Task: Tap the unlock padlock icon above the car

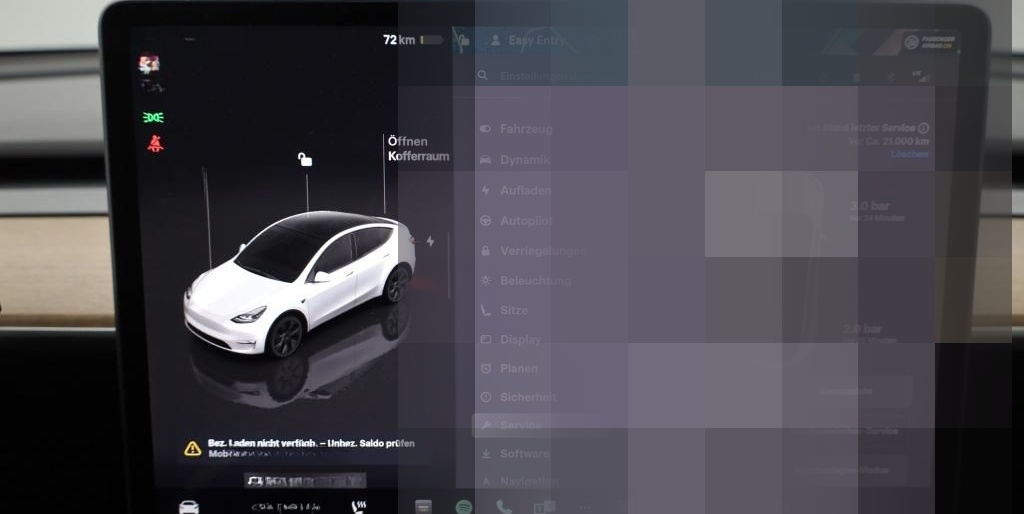Action: [305, 159]
